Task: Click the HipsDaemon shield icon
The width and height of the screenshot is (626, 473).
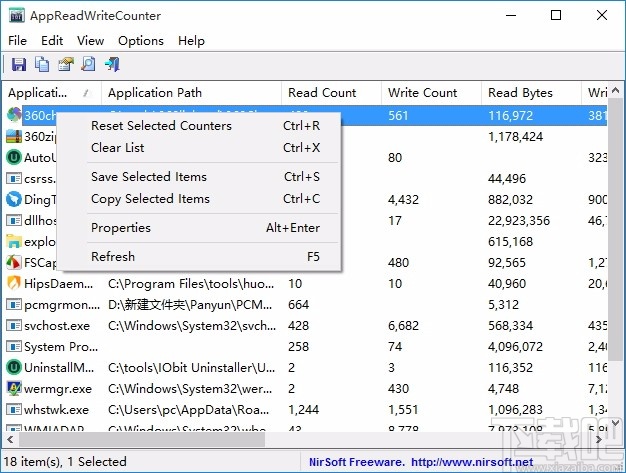Action: click(14, 283)
